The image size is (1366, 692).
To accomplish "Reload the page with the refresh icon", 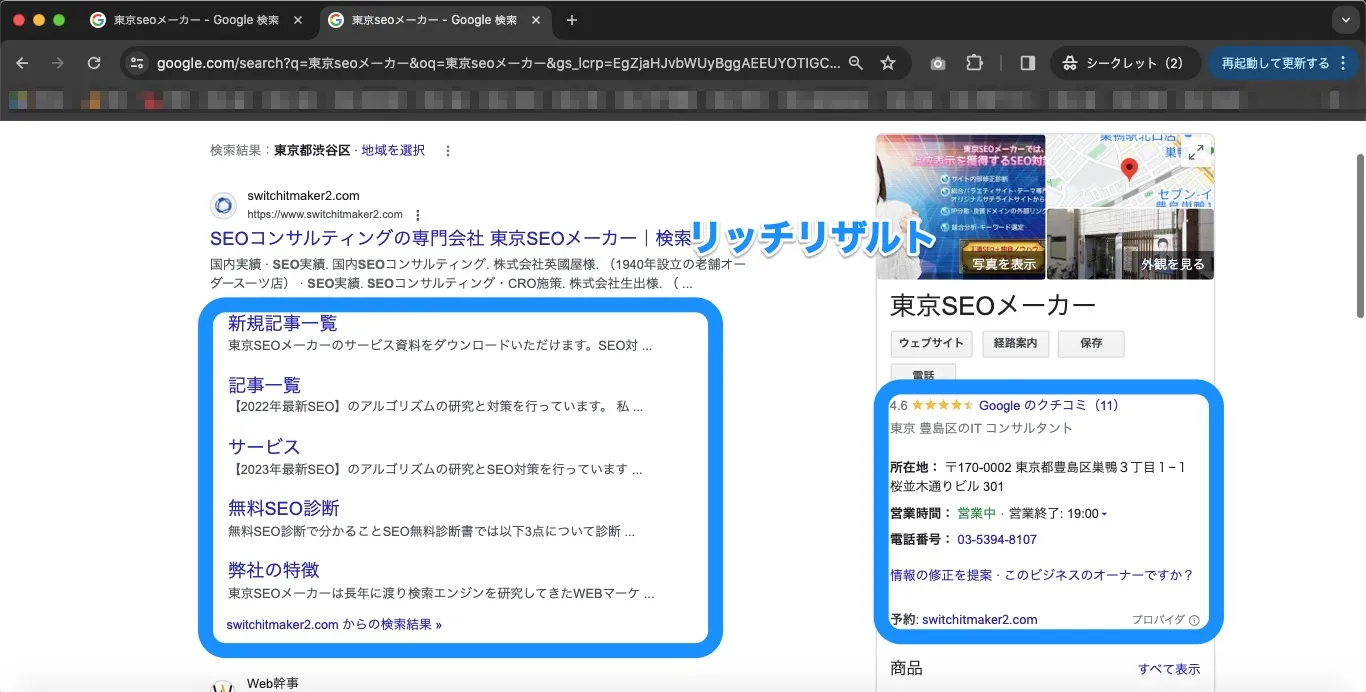I will click(94, 63).
